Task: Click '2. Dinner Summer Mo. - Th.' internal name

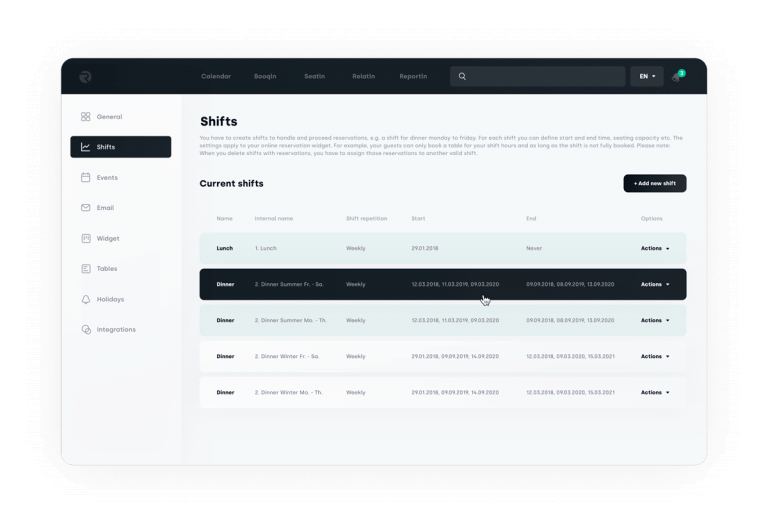Action: tap(290, 320)
